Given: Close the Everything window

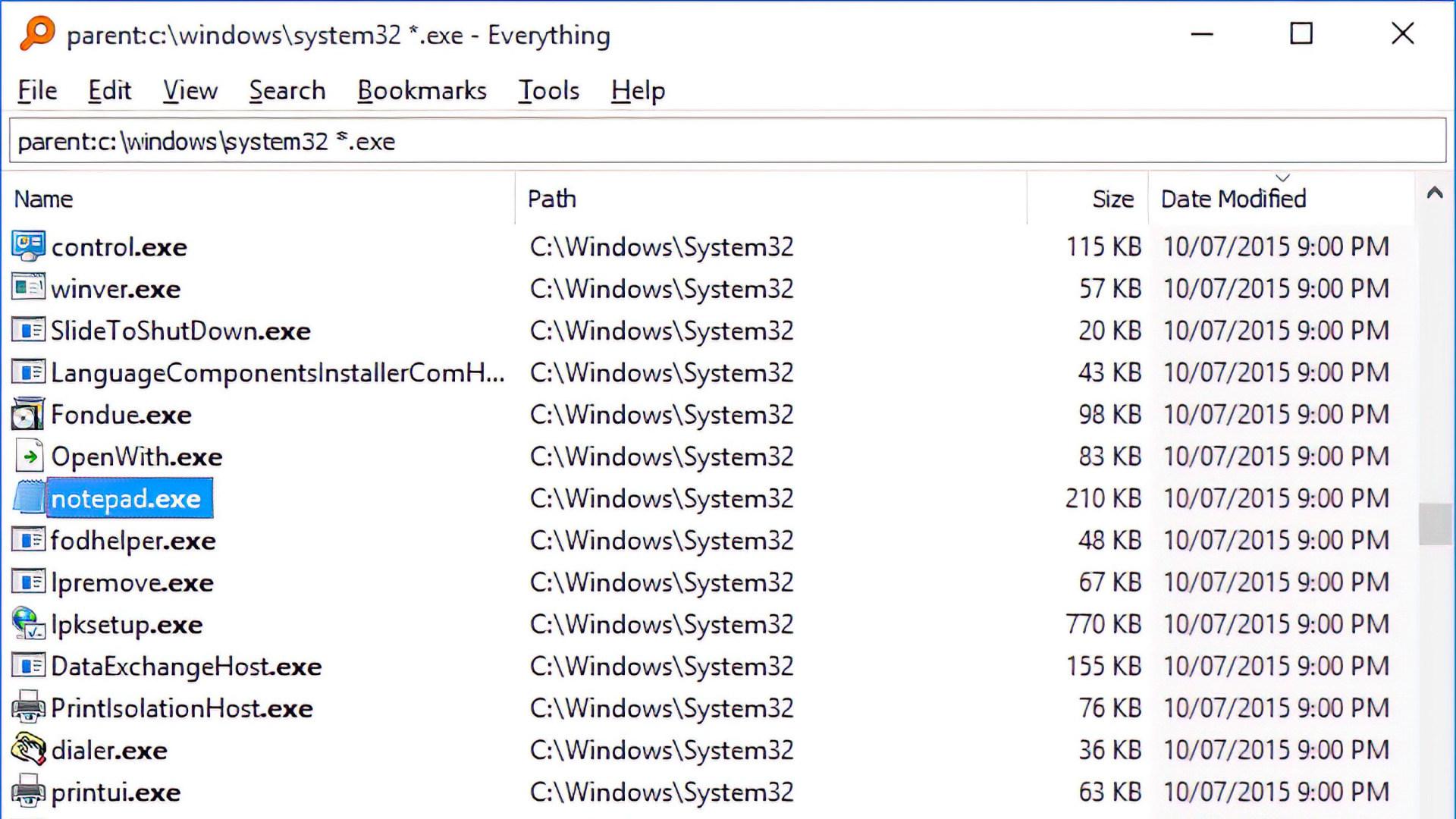Looking at the screenshot, I should (x=1403, y=34).
